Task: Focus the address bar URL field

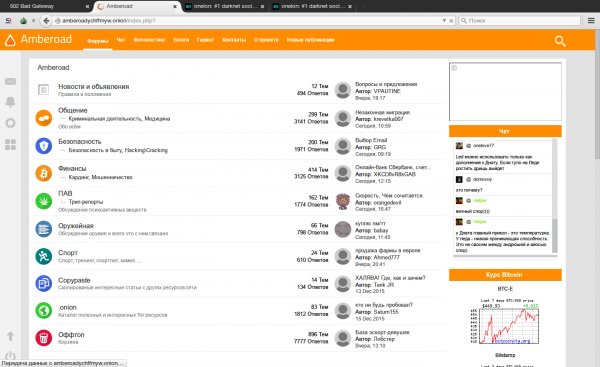Action: 249,21
